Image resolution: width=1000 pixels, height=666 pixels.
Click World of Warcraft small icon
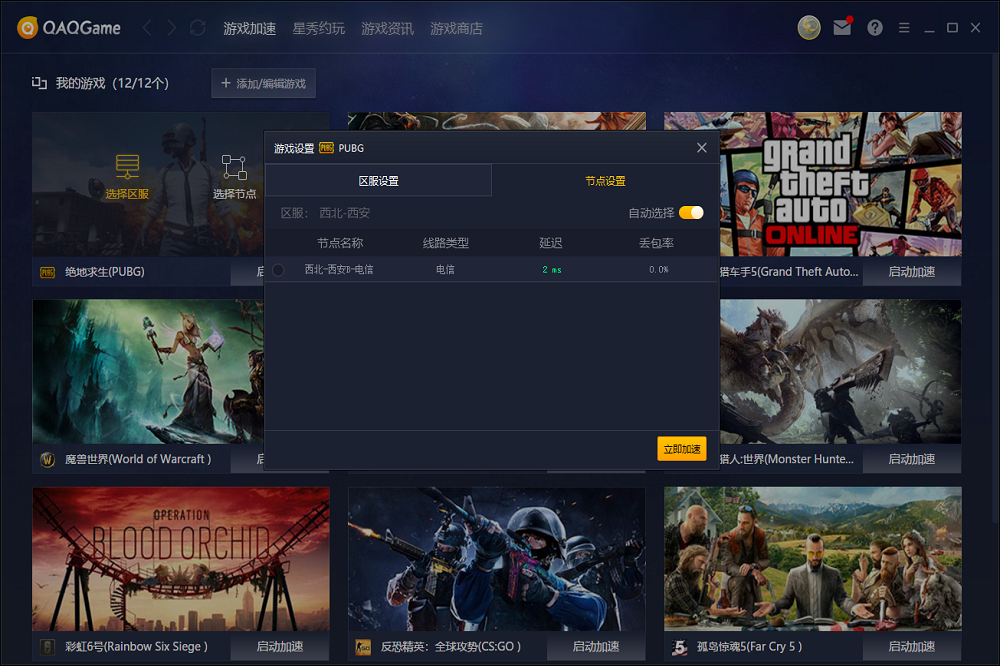(47, 459)
